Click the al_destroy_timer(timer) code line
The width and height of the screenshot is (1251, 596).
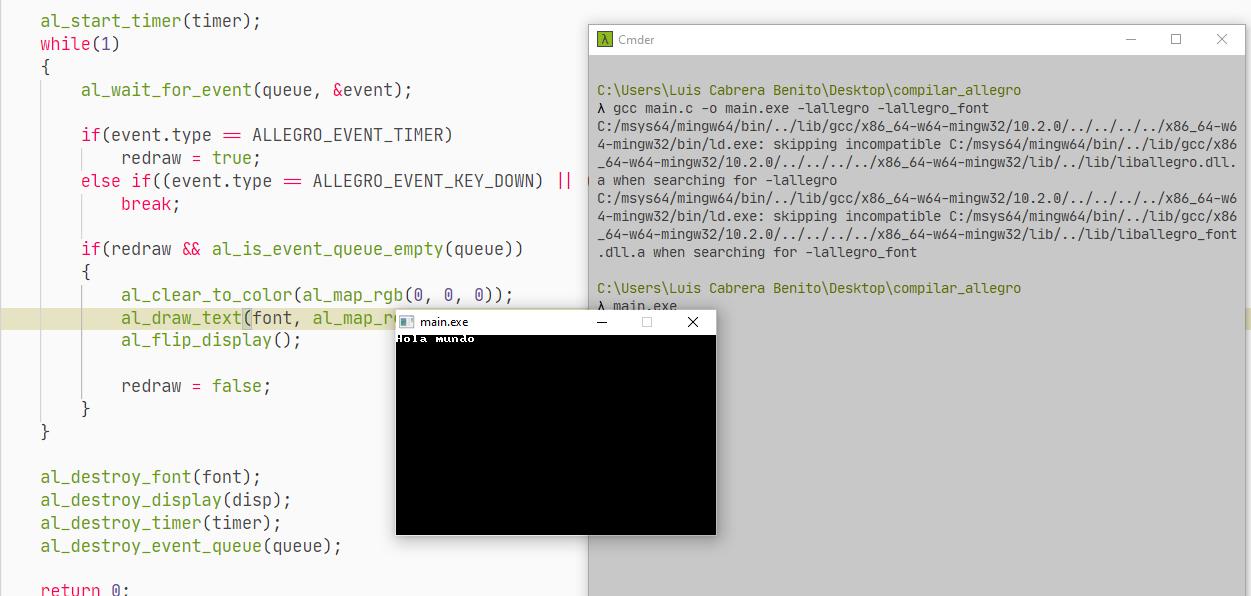(161, 523)
